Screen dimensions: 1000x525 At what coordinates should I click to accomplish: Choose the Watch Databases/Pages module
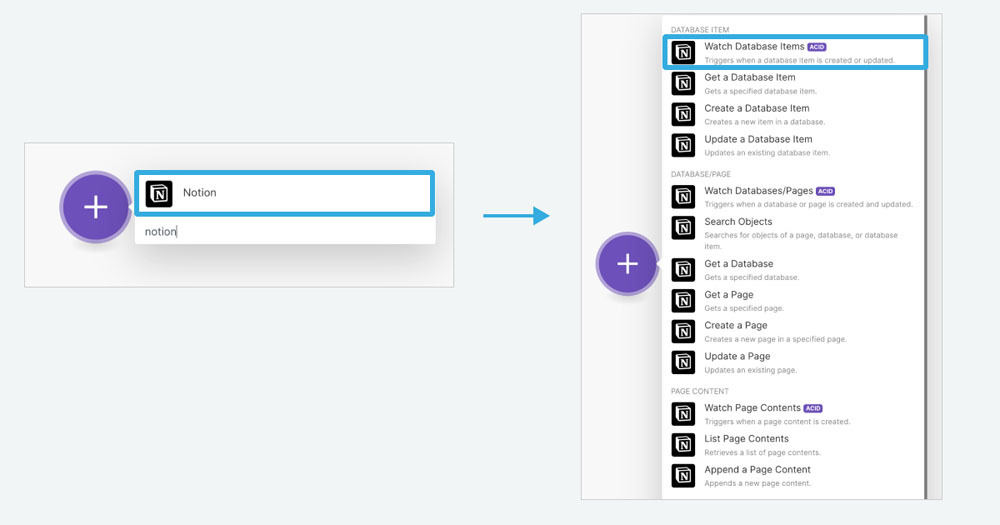tap(795, 196)
